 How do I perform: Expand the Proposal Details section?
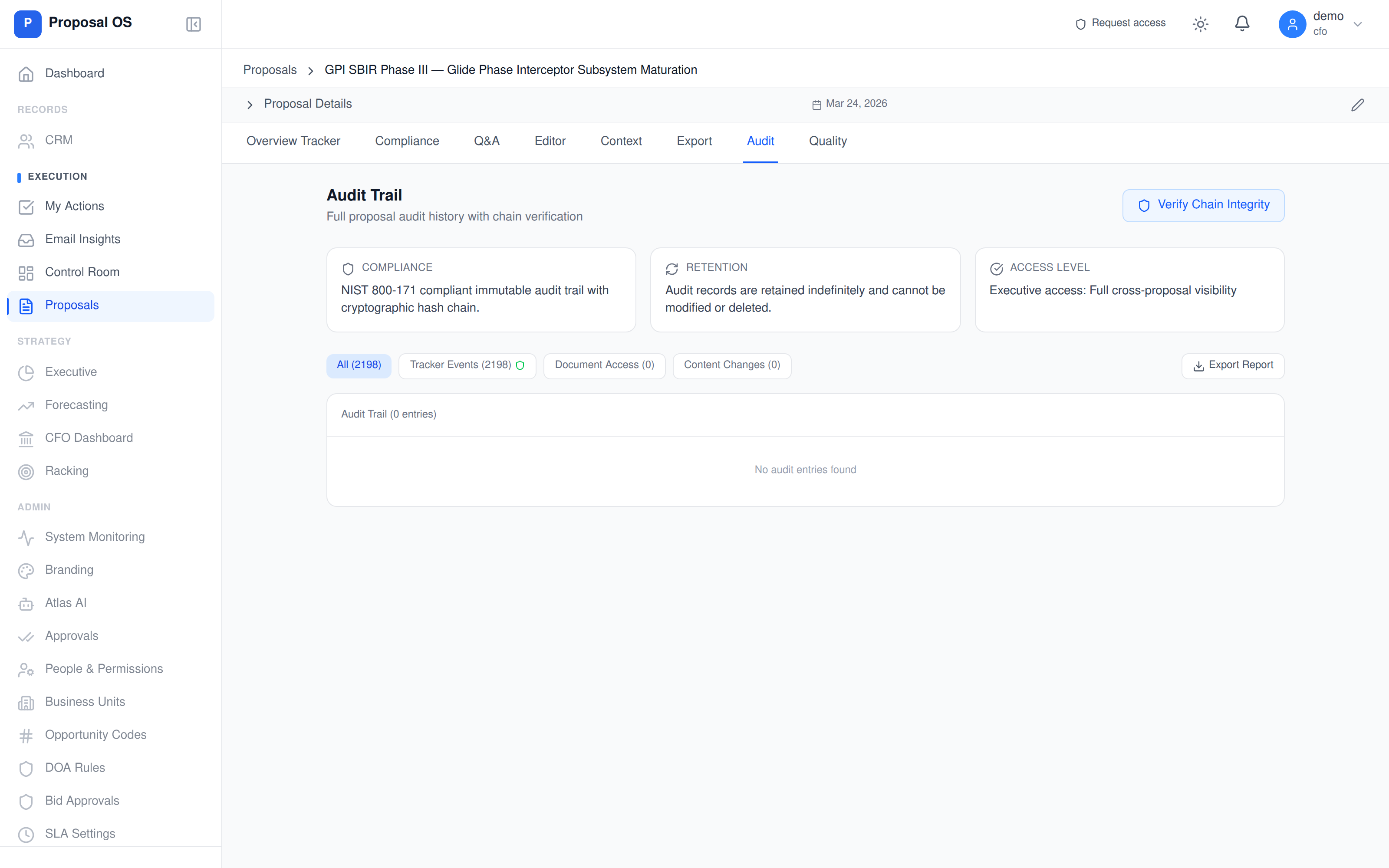pos(250,104)
